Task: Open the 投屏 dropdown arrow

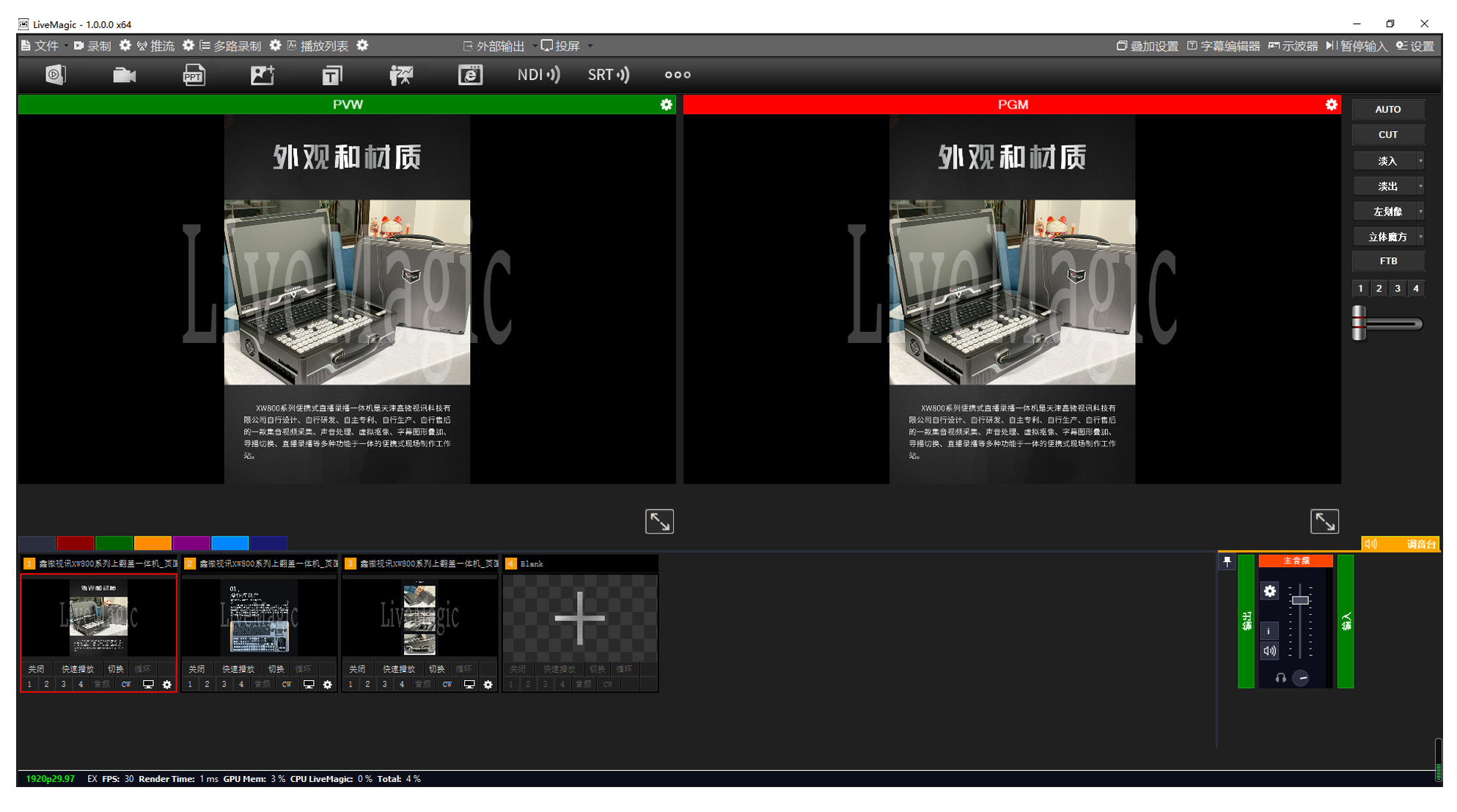Action: click(x=590, y=46)
